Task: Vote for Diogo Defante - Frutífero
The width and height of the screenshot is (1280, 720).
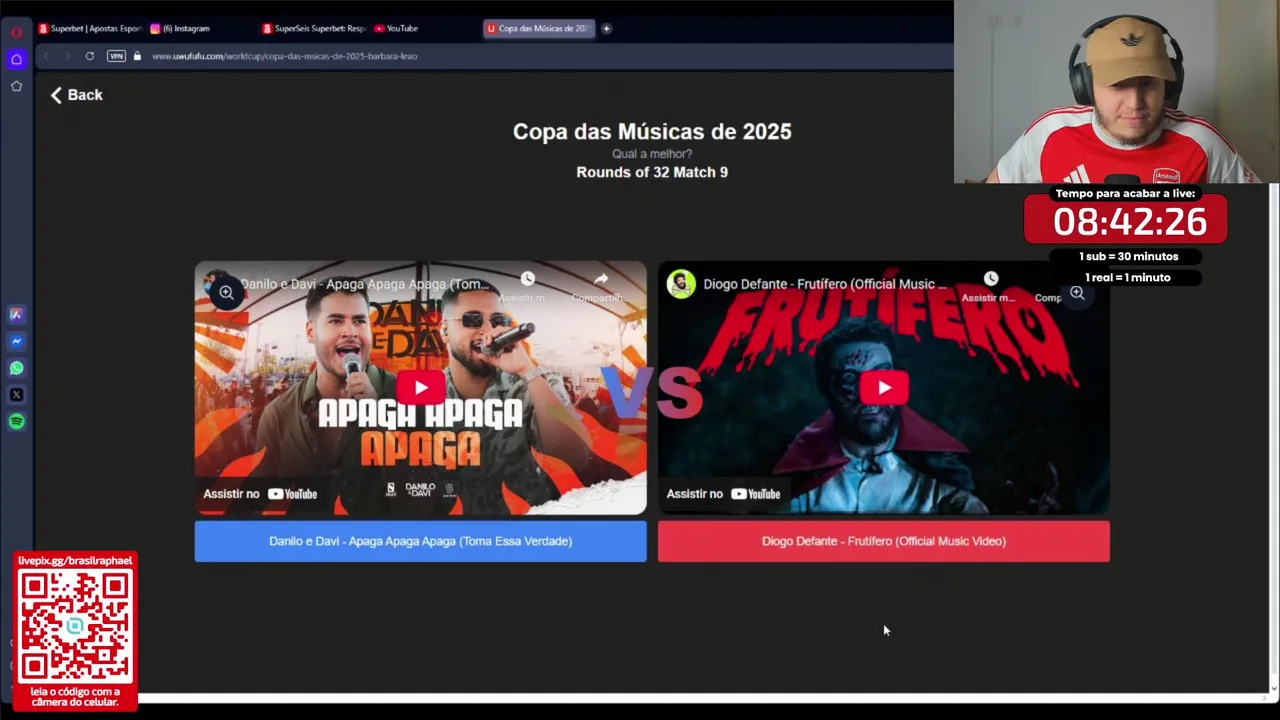Action: pyautogui.click(x=884, y=541)
